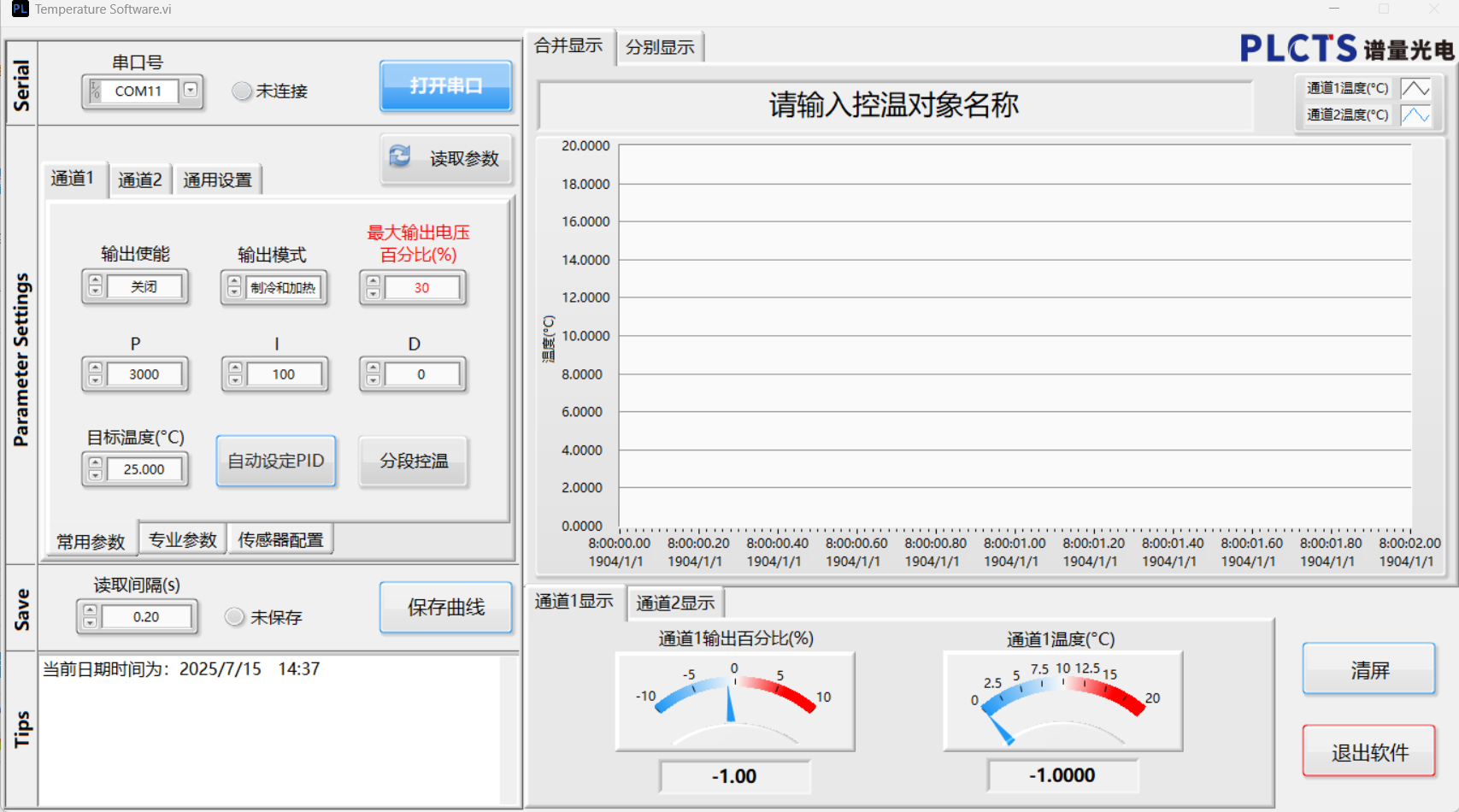Switch to the 通道2 tab
Screen dimensions: 1459x812
[139, 179]
